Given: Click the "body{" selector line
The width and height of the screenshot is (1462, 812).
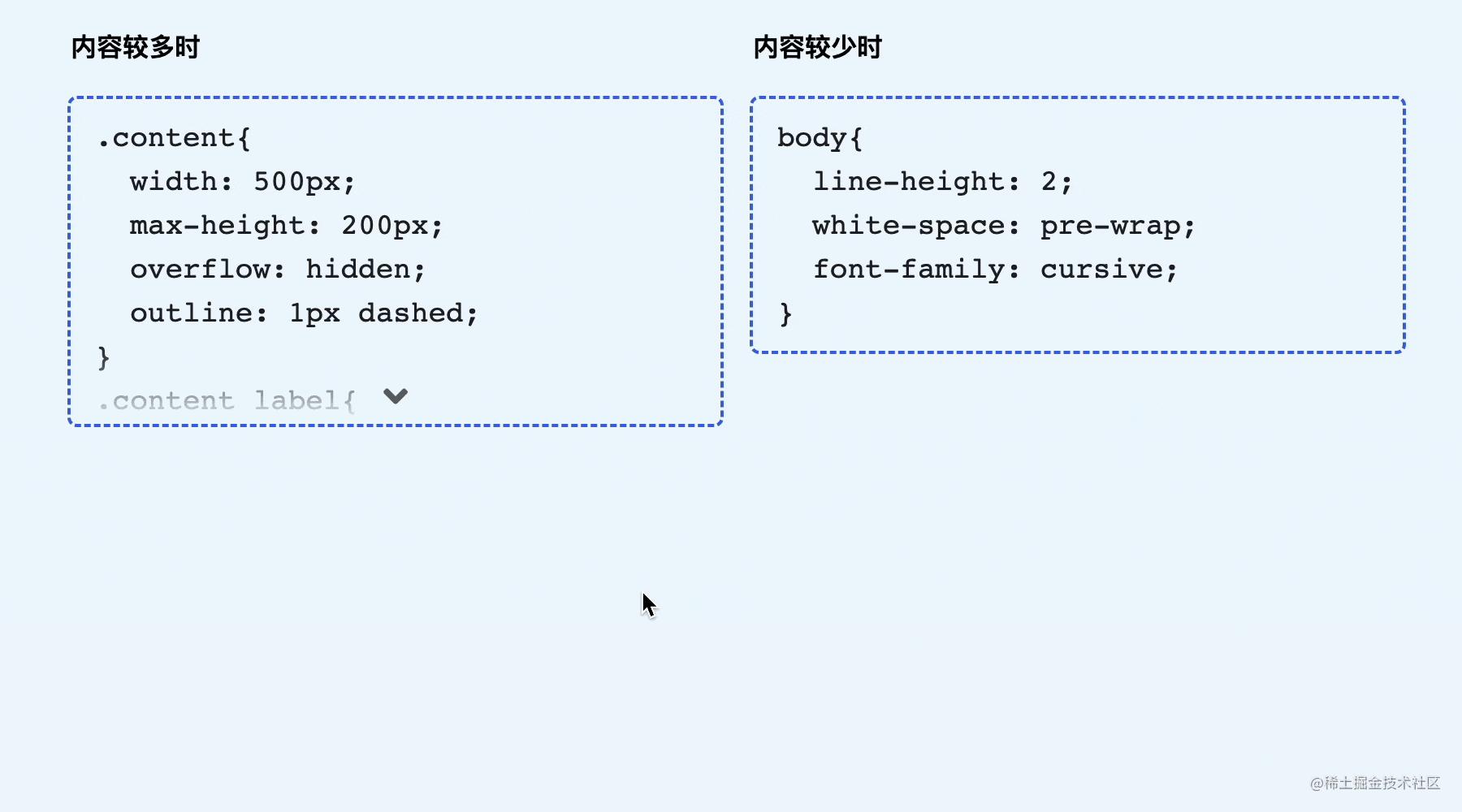Looking at the screenshot, I should (820, 138).
